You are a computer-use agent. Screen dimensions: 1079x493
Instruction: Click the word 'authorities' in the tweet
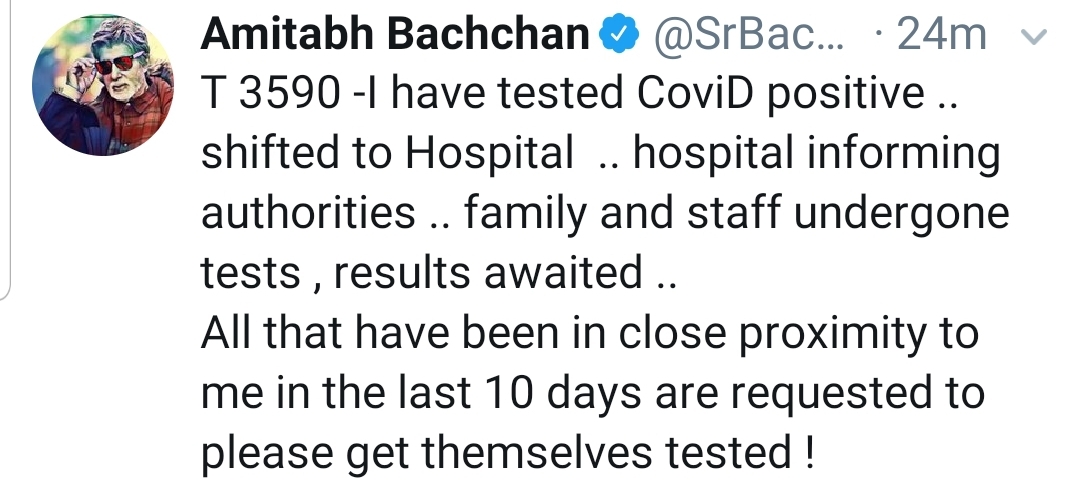pyautogui.click(x=308, y=213)
